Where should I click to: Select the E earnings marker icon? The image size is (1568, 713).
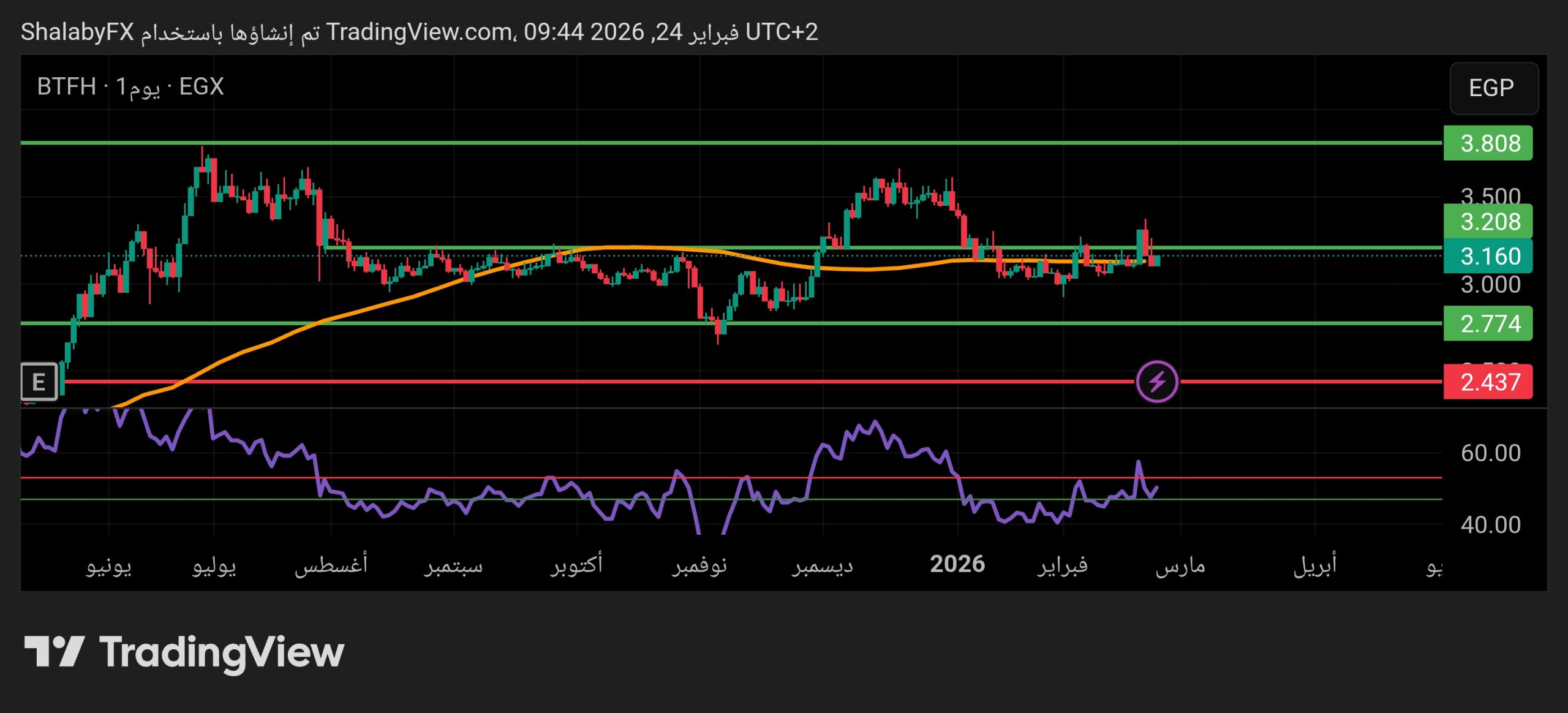click(39, 382)
